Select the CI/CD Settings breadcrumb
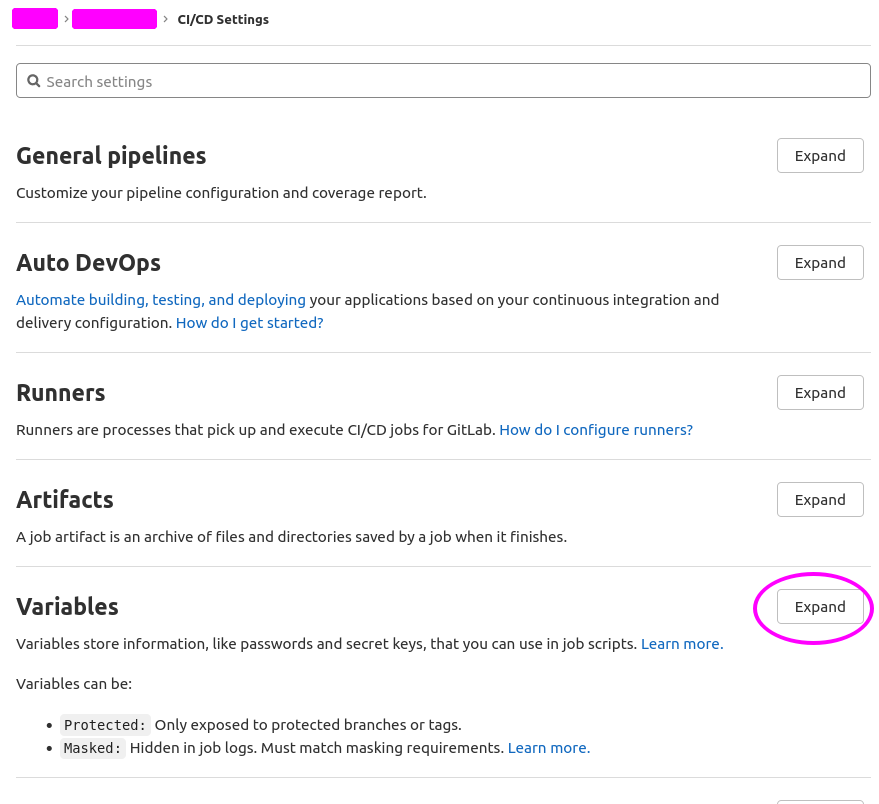The width and height of the screenshot is (879, 804). click(223, 19)
